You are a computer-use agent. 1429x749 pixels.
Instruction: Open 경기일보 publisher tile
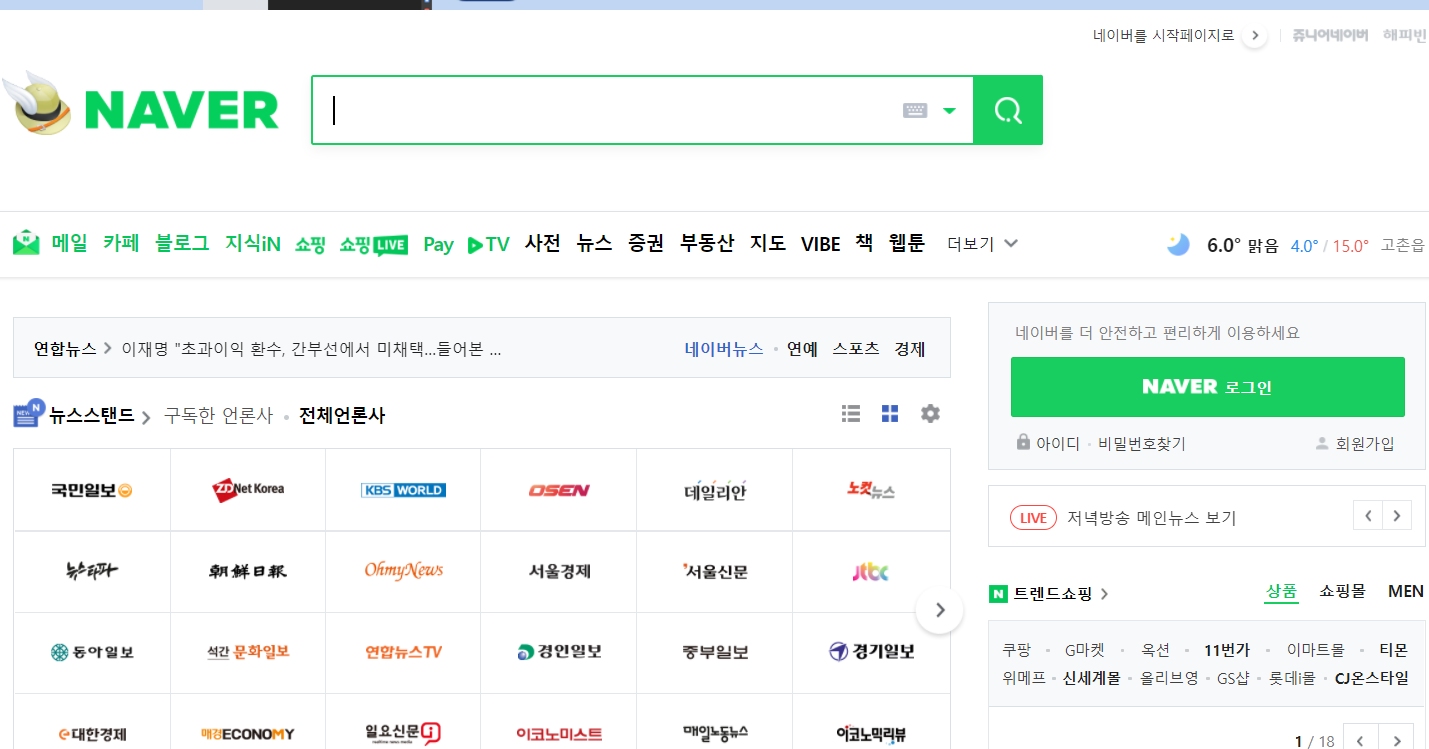[870, 652]
